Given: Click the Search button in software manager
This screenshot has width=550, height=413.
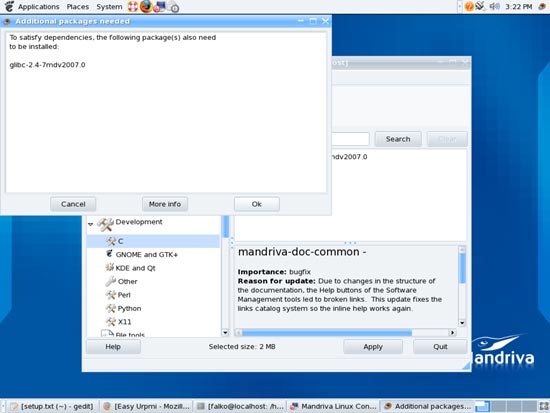Looking at the screenshot, I should [398, 139].
